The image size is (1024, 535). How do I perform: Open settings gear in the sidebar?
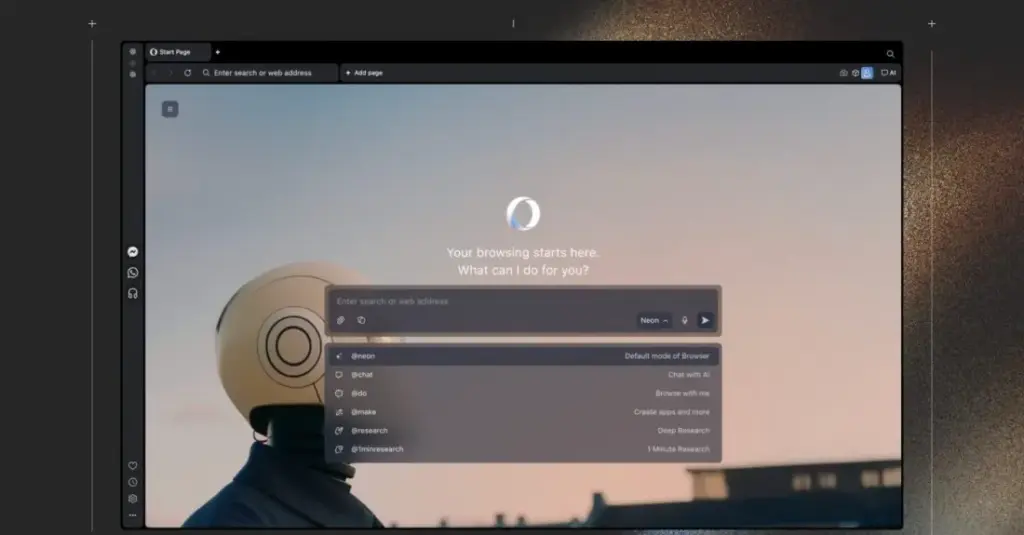pyautogui.click(x=133, y=499)
